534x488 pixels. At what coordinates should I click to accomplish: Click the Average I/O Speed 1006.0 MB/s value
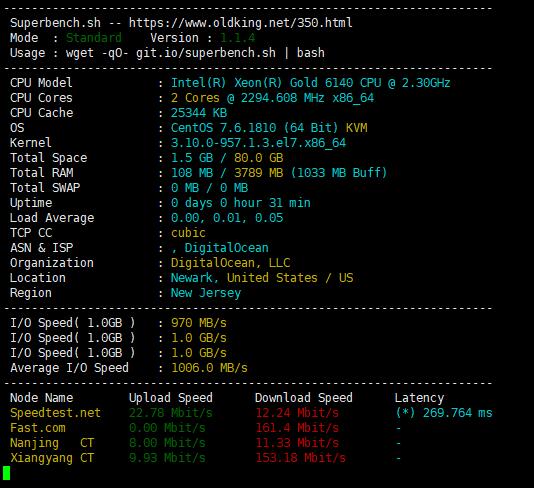tap(209, 368)
